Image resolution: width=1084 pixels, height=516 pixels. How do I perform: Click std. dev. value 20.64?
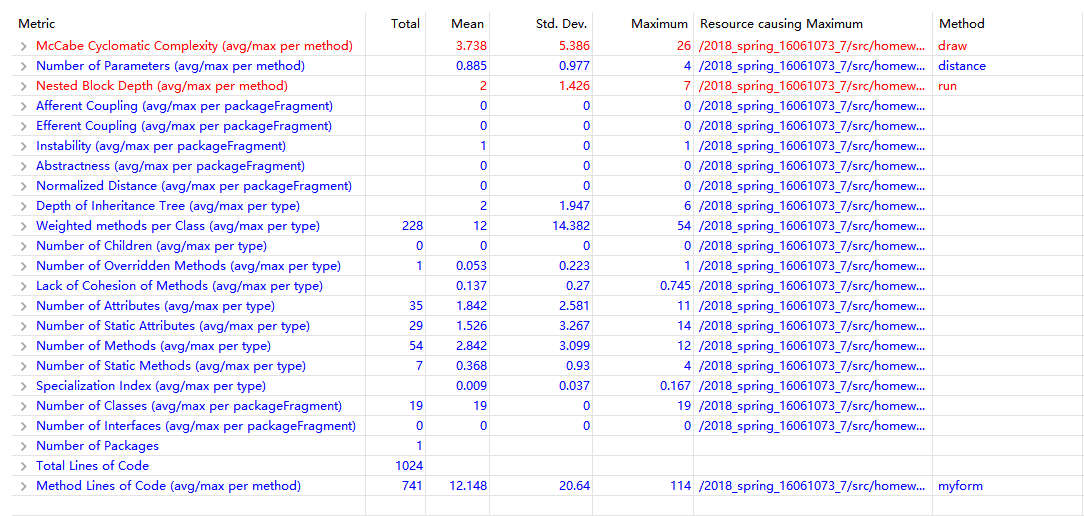pyautogui.click(x=574, y=486)
